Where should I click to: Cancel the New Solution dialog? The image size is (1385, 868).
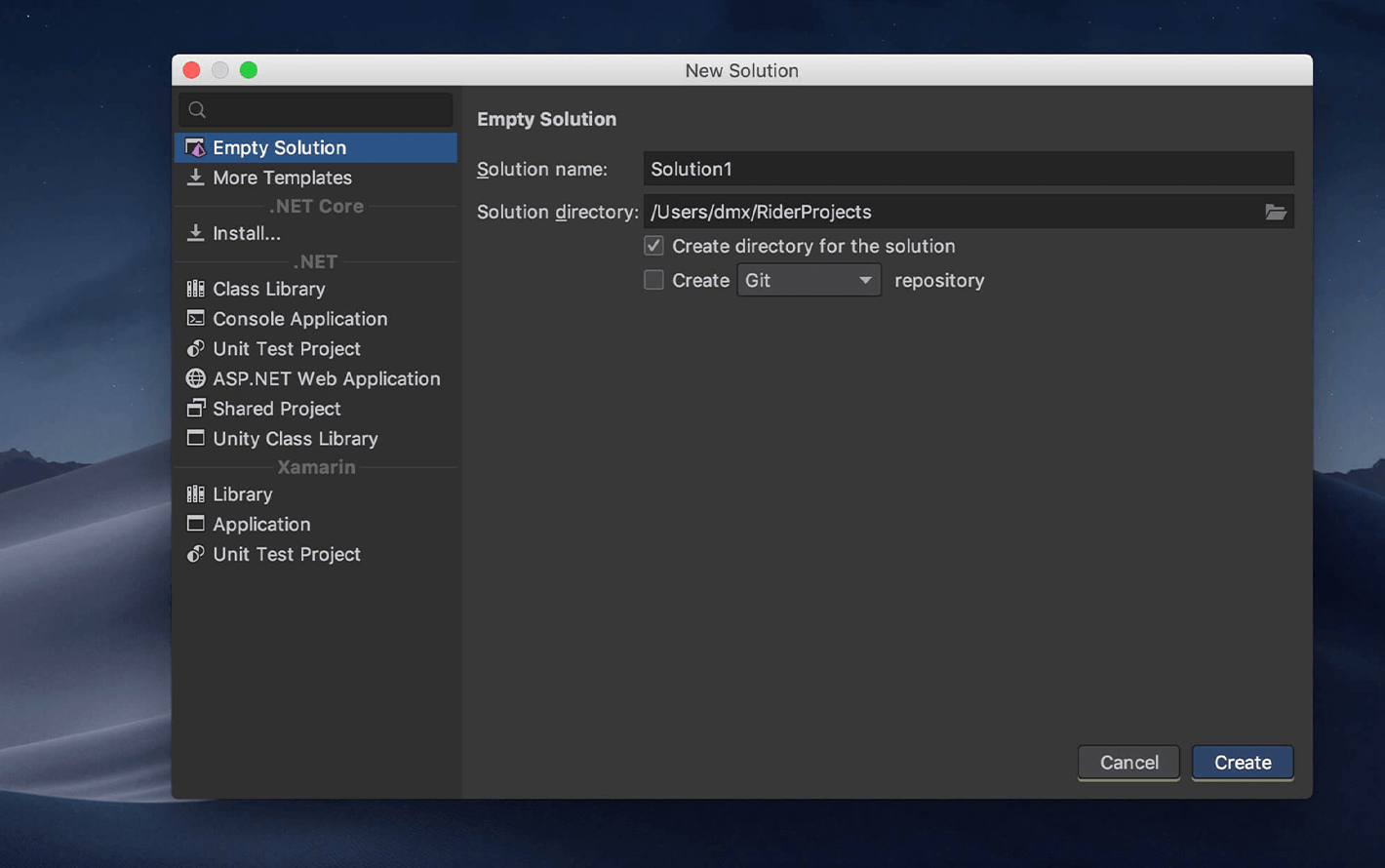1128,763
